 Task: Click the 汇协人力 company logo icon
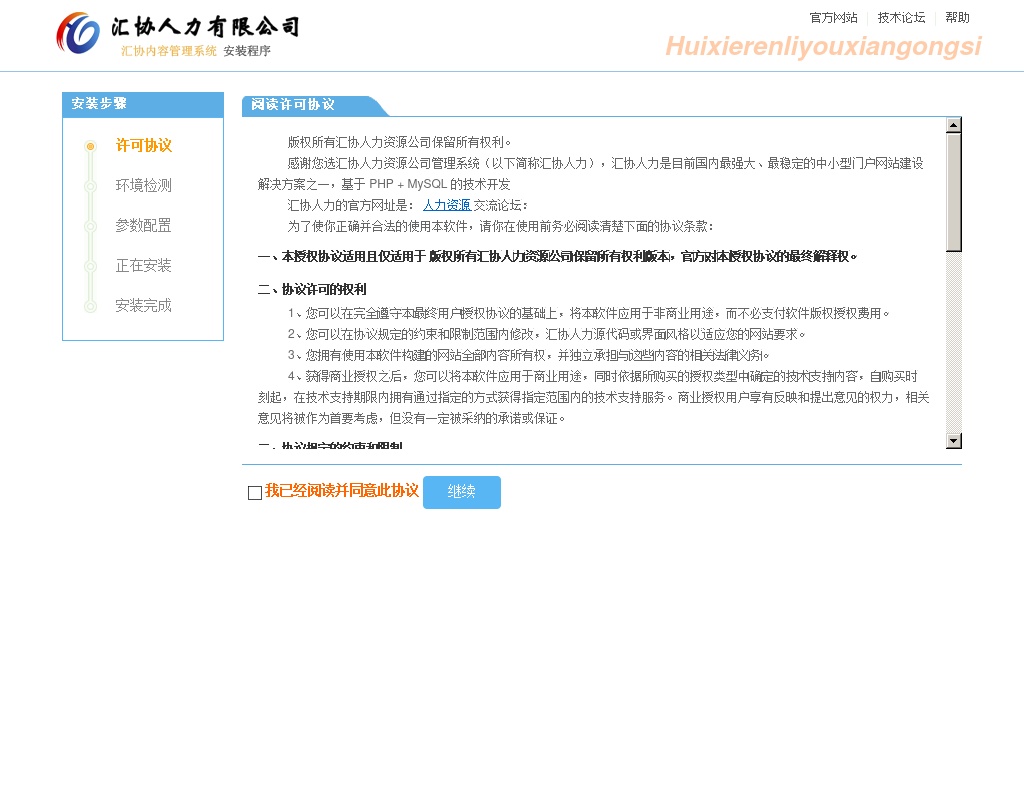click(78, 33)
